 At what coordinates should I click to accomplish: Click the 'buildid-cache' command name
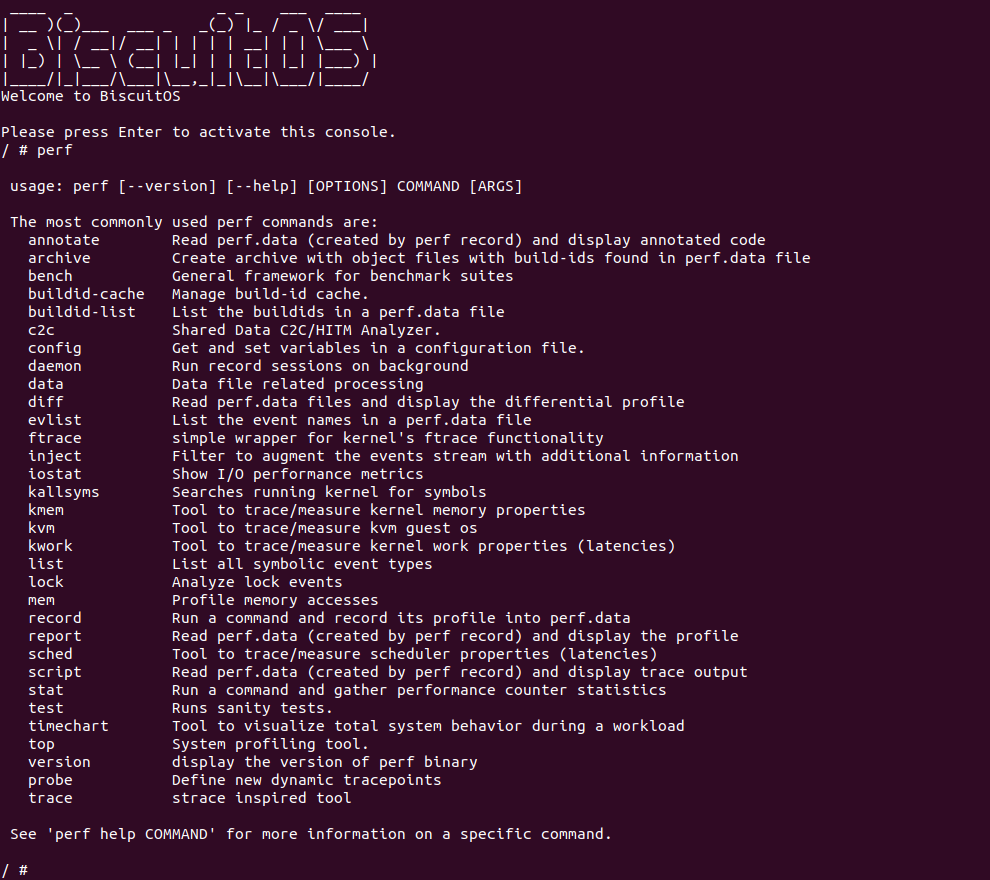86,294
